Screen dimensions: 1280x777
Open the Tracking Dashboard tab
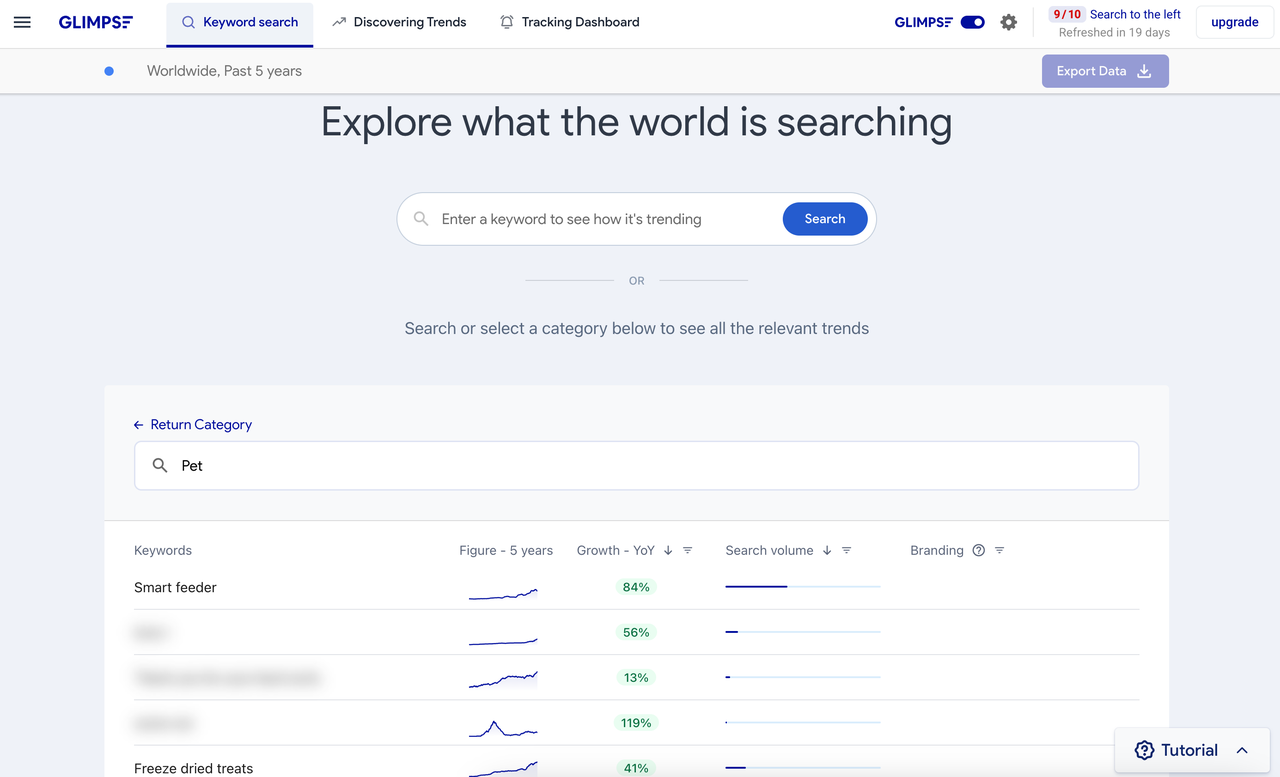pyautogui.click(x=569, y=22)
